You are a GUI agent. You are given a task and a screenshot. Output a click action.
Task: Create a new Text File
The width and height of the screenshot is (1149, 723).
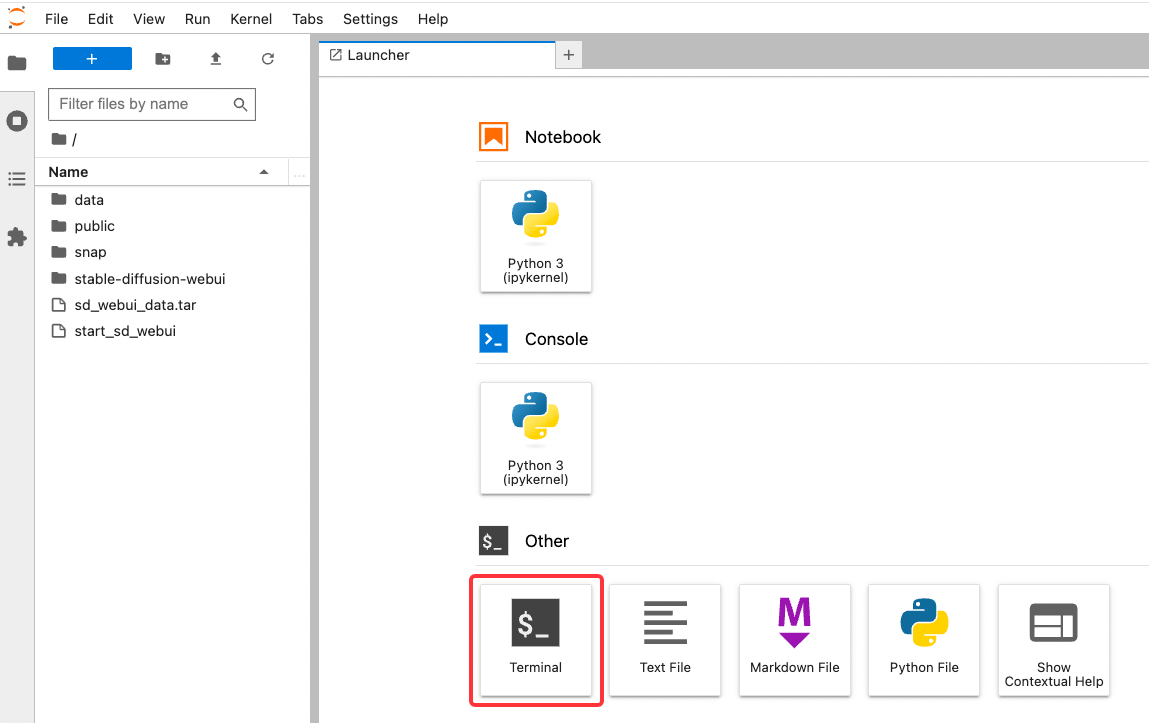click(665, 640)
